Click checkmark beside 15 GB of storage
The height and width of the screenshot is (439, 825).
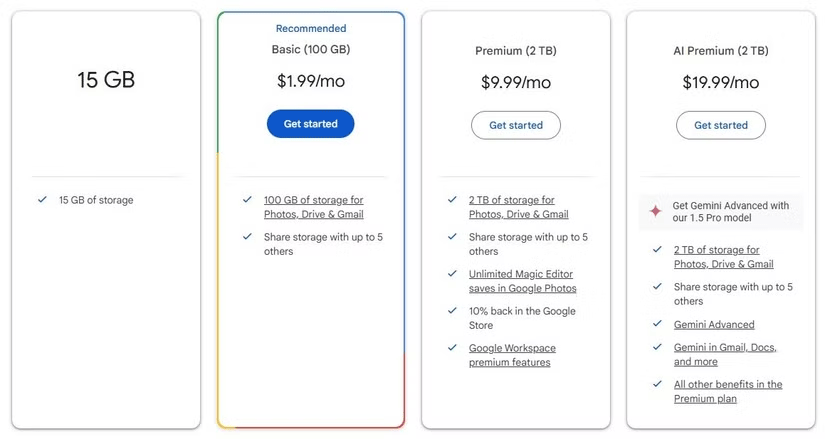click(42, 200)
